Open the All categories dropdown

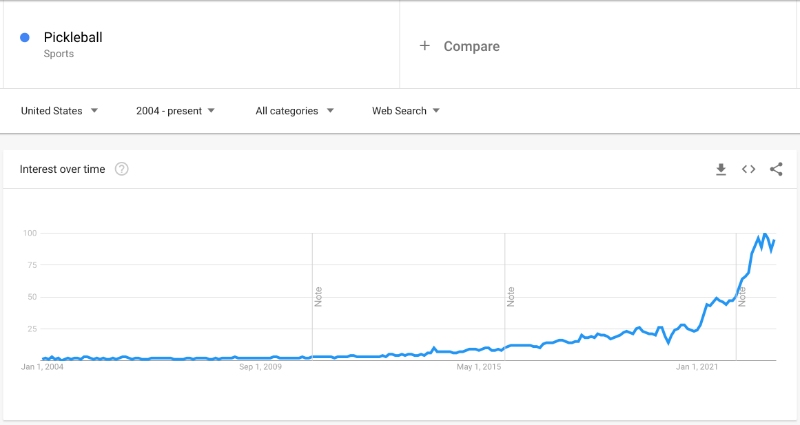295,111
